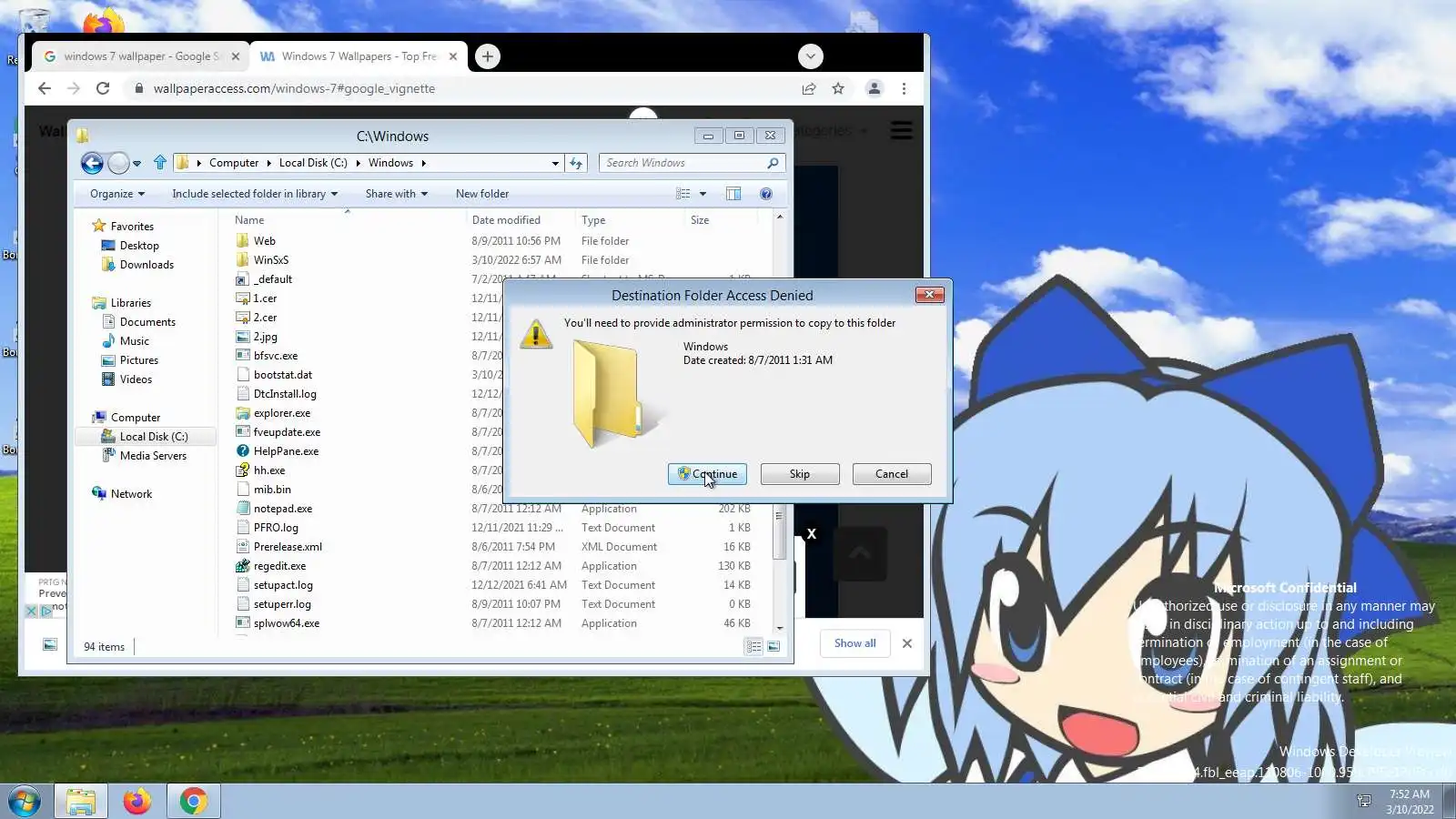
Task: Select the regedit.exe icon
Action: [x=242, y=566]
